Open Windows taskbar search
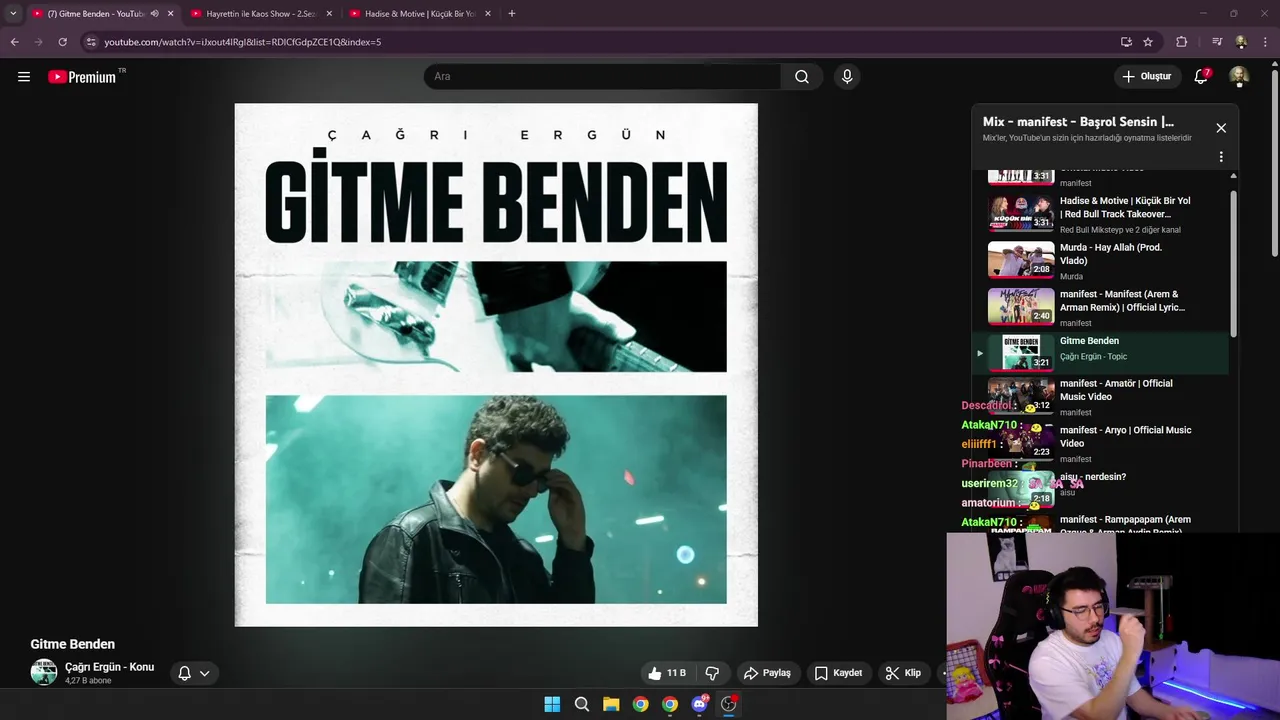1280x720 pixels. 582,704
